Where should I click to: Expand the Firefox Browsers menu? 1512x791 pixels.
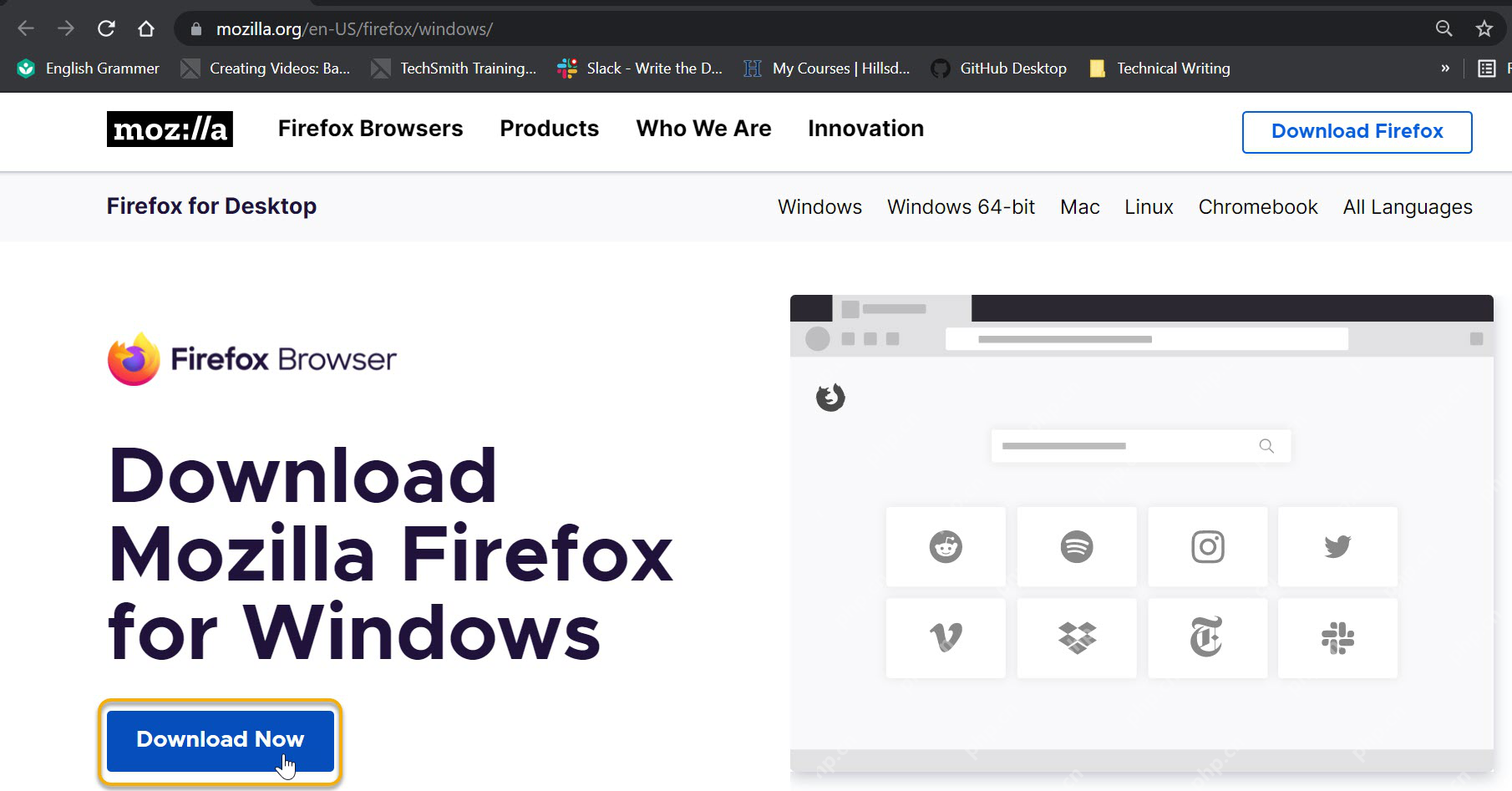coord(370,129)
